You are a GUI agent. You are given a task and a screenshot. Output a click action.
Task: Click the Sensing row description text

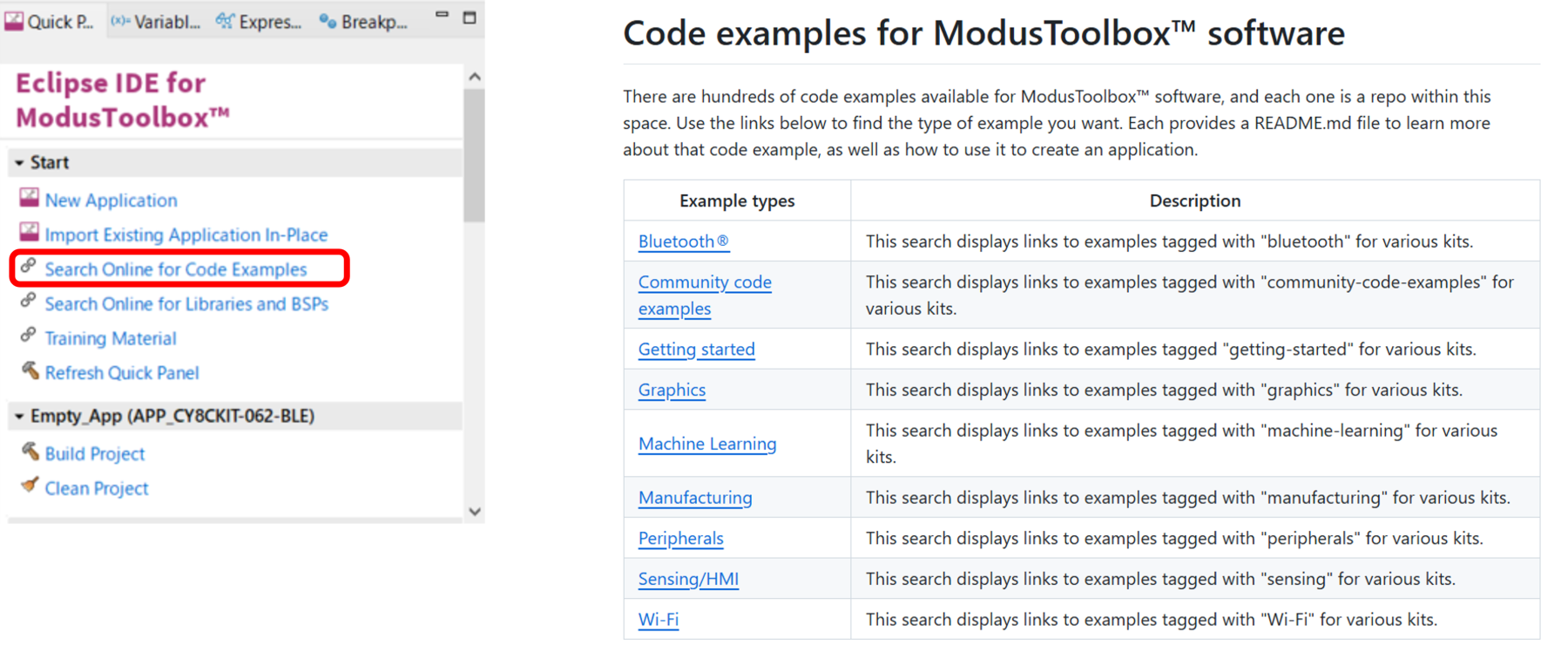click(1160, 579)
